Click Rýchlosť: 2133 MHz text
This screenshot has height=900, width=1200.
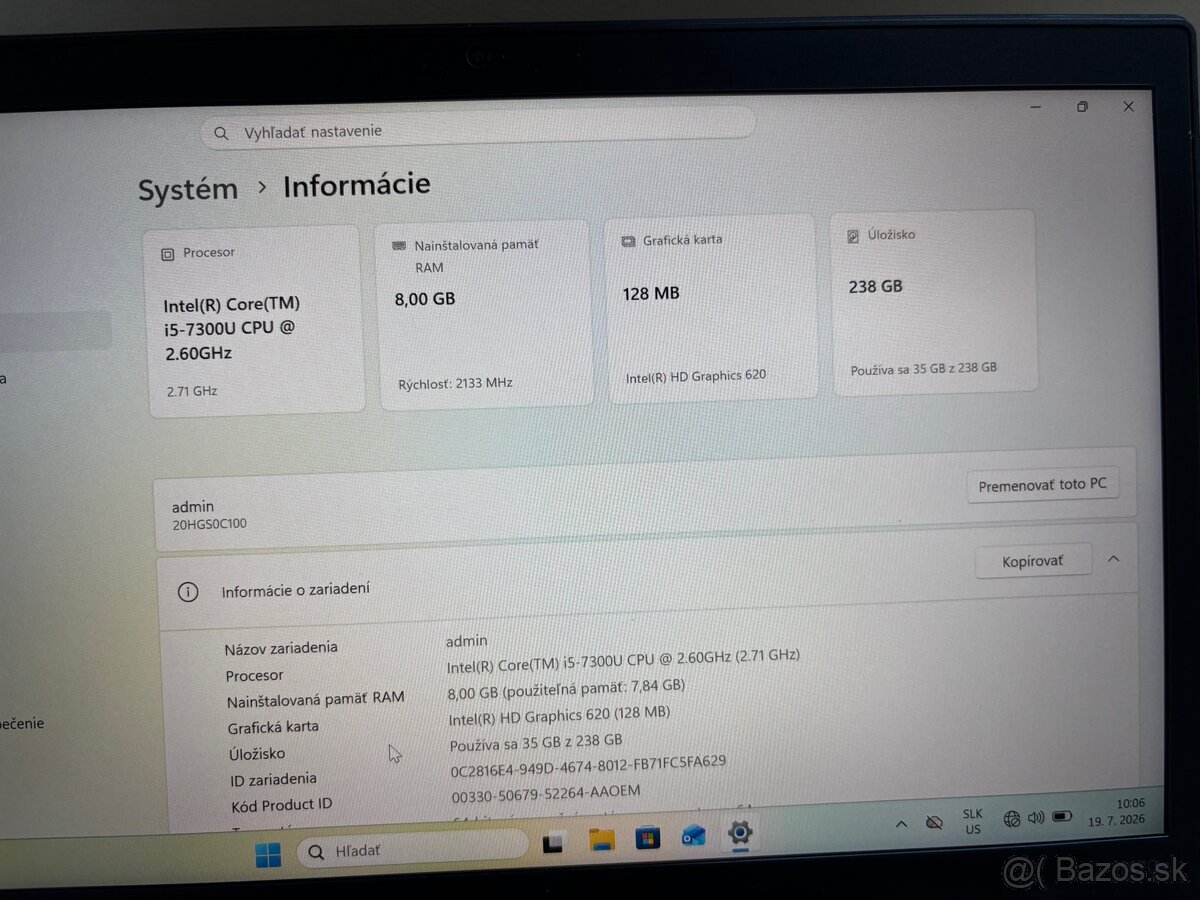pos(455,384)
